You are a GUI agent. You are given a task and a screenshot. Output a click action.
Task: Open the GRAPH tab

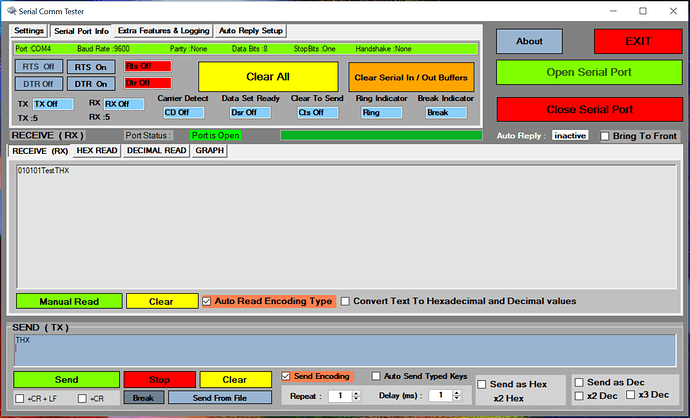[209, 150]
